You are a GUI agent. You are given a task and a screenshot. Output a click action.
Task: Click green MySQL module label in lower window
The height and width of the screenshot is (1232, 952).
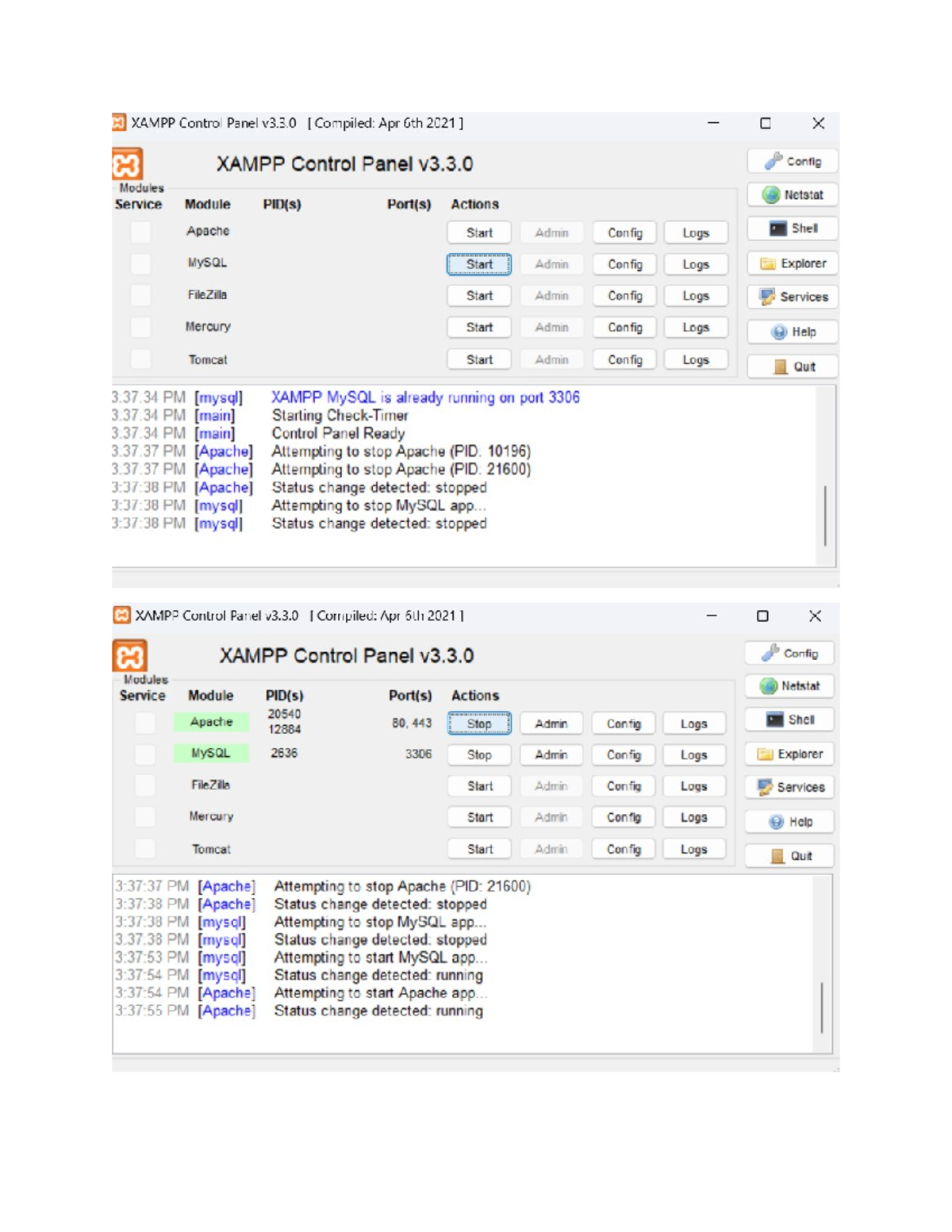pyautogui.click(x=211, y=753)
